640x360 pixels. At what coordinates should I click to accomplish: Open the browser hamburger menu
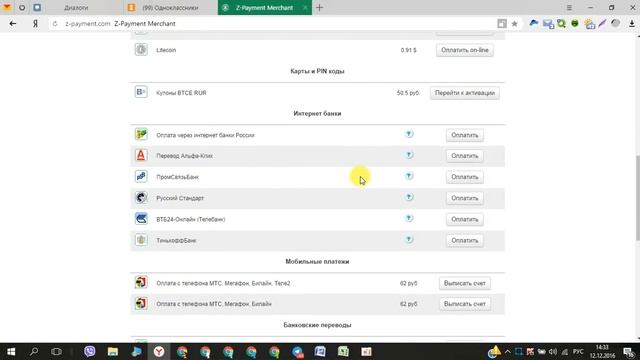coord(569,8)
